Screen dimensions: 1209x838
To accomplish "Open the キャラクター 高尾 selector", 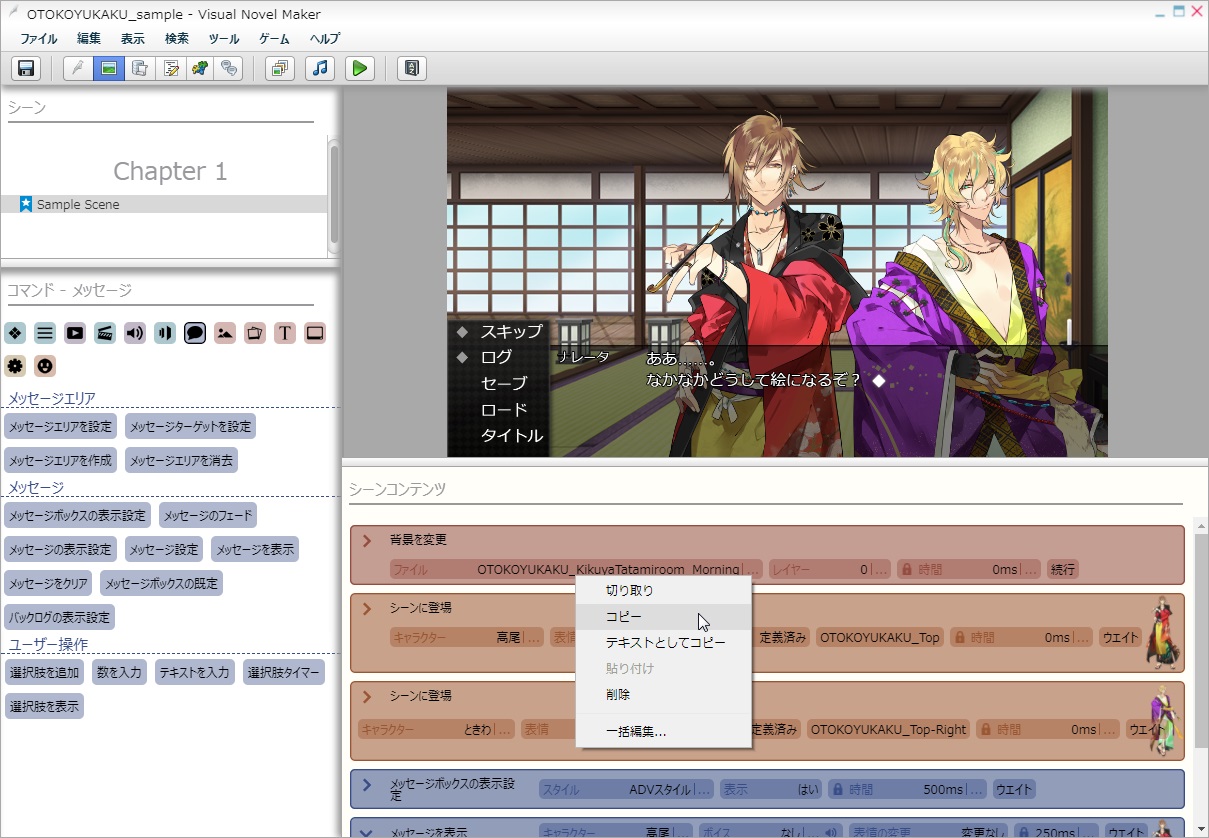I will [467, 637].
